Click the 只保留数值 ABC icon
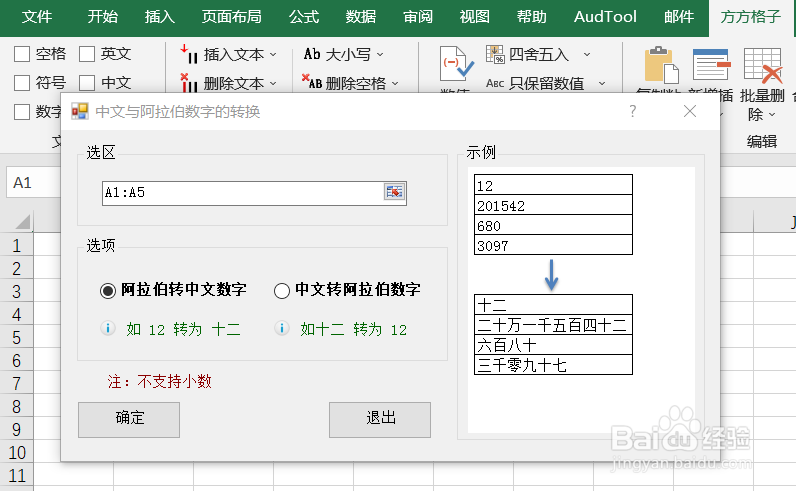Image resolution: width=796 pixels, height=491 pixels. [494, 83]
